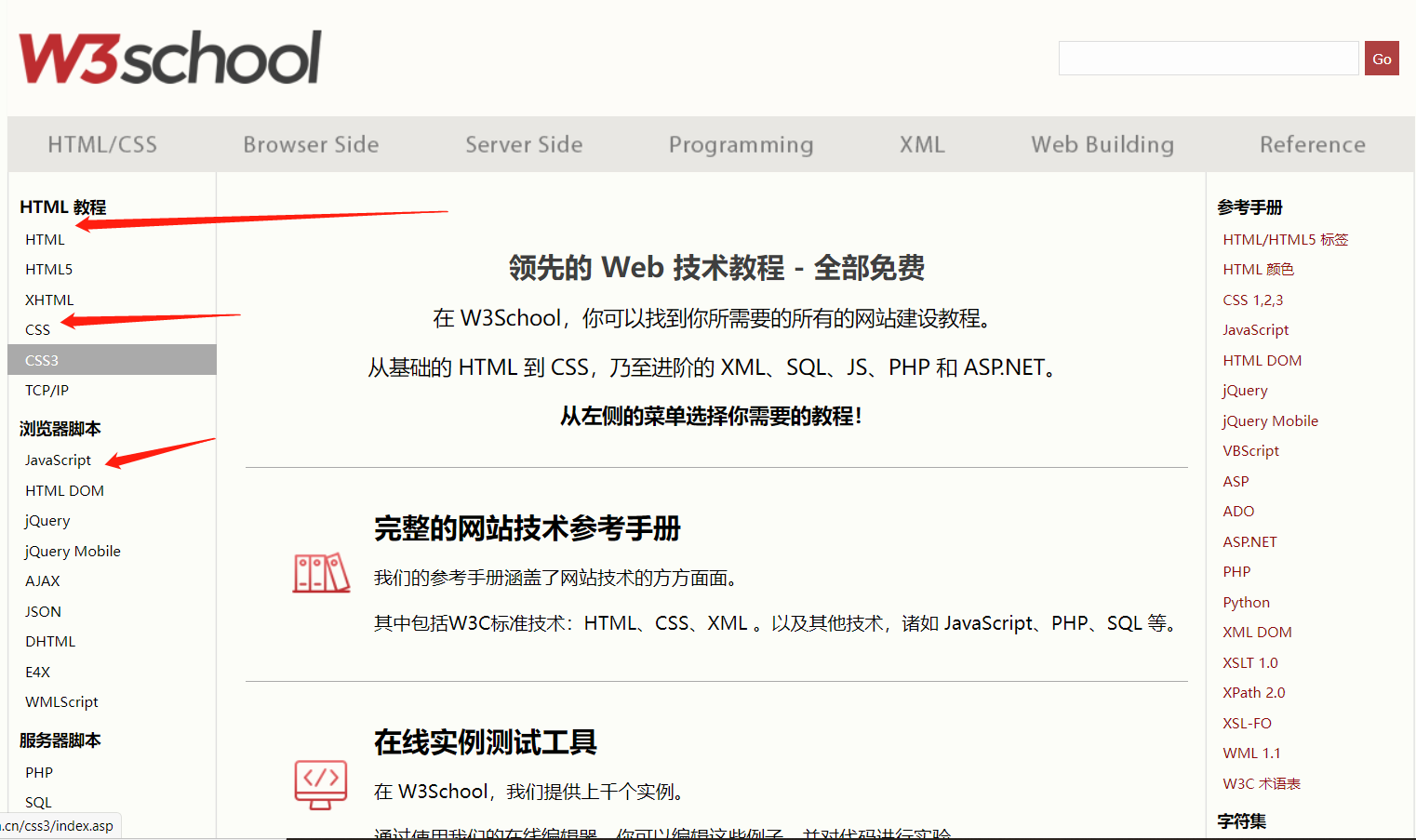Open the W3C 术语表 reference link

pos(1262,783)
